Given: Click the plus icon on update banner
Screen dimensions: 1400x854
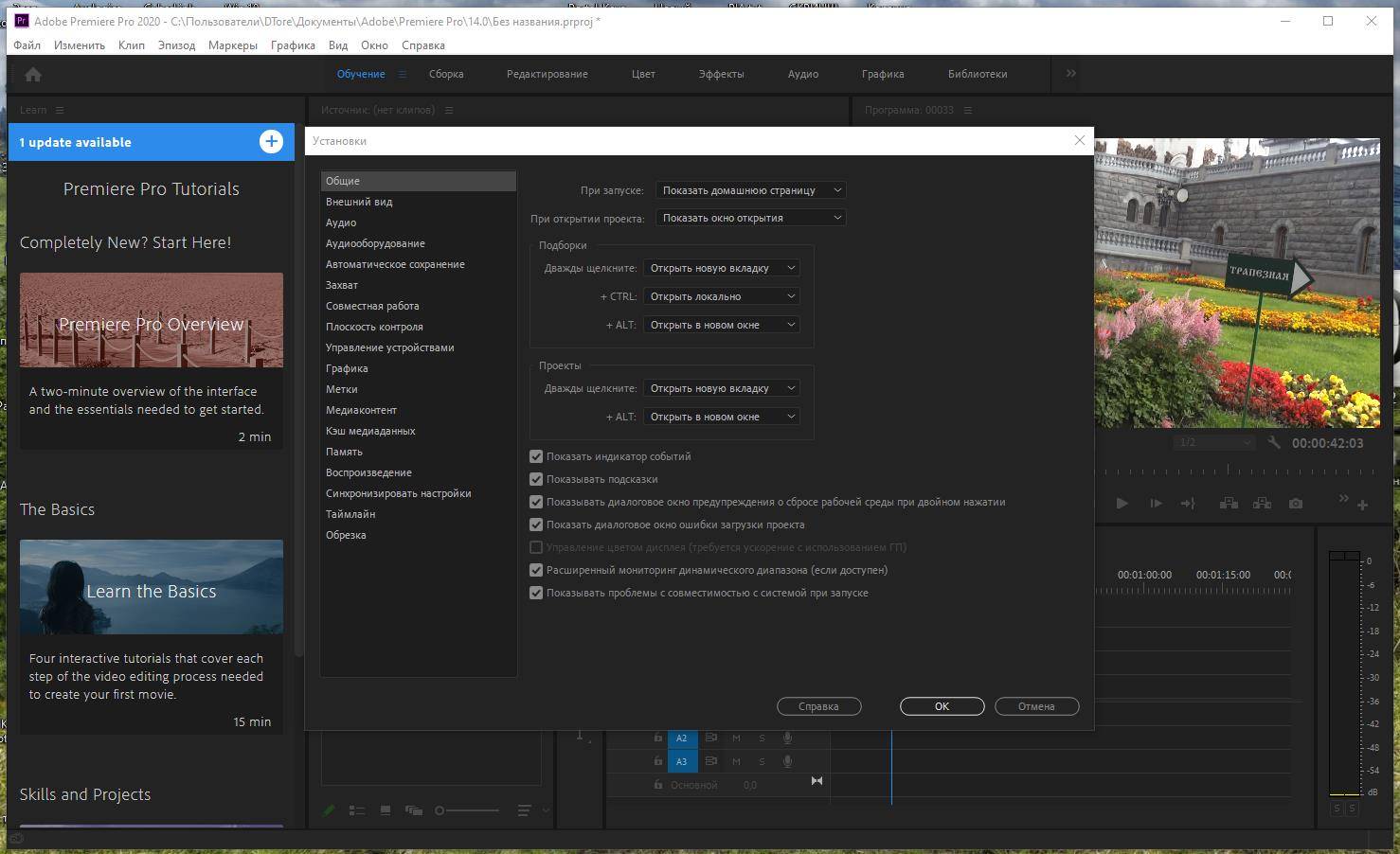Looking at the screenshot, I should pyautogui.click(x=271, y=142).
